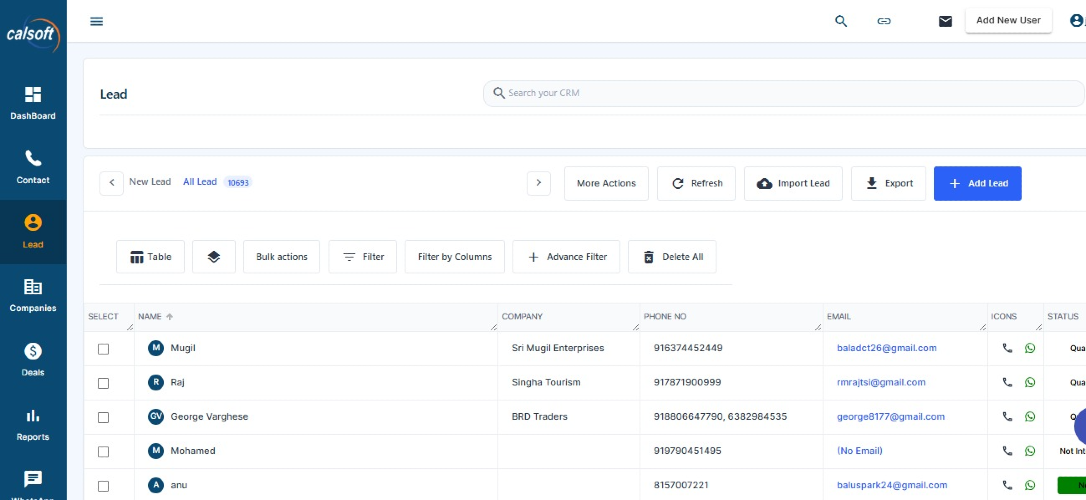
Task: Select the All Lead tab
Action: 200,182
